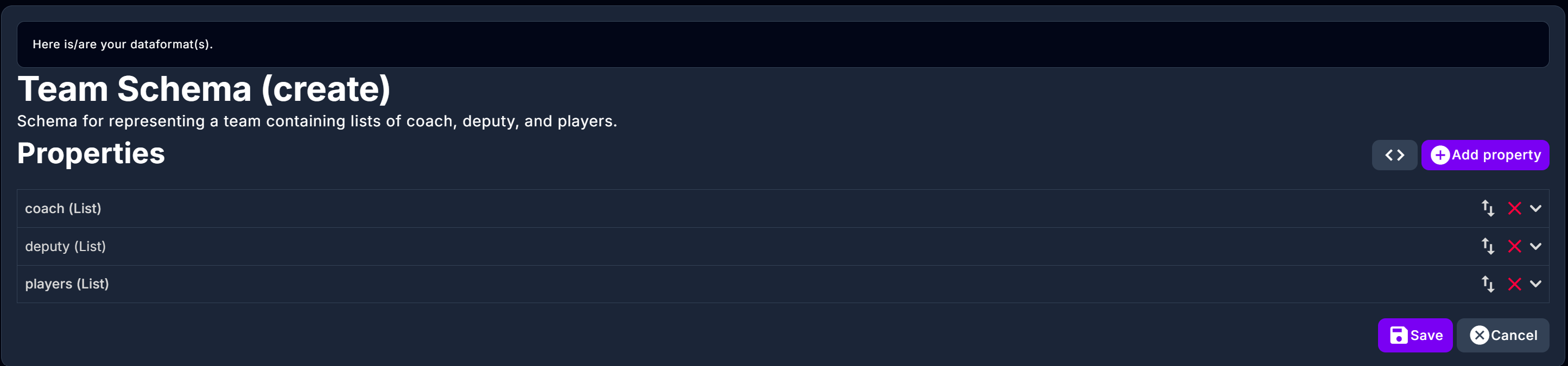Click the reorder arrows for players property
The image size is (1568, 366).
tap(1488, 284)
